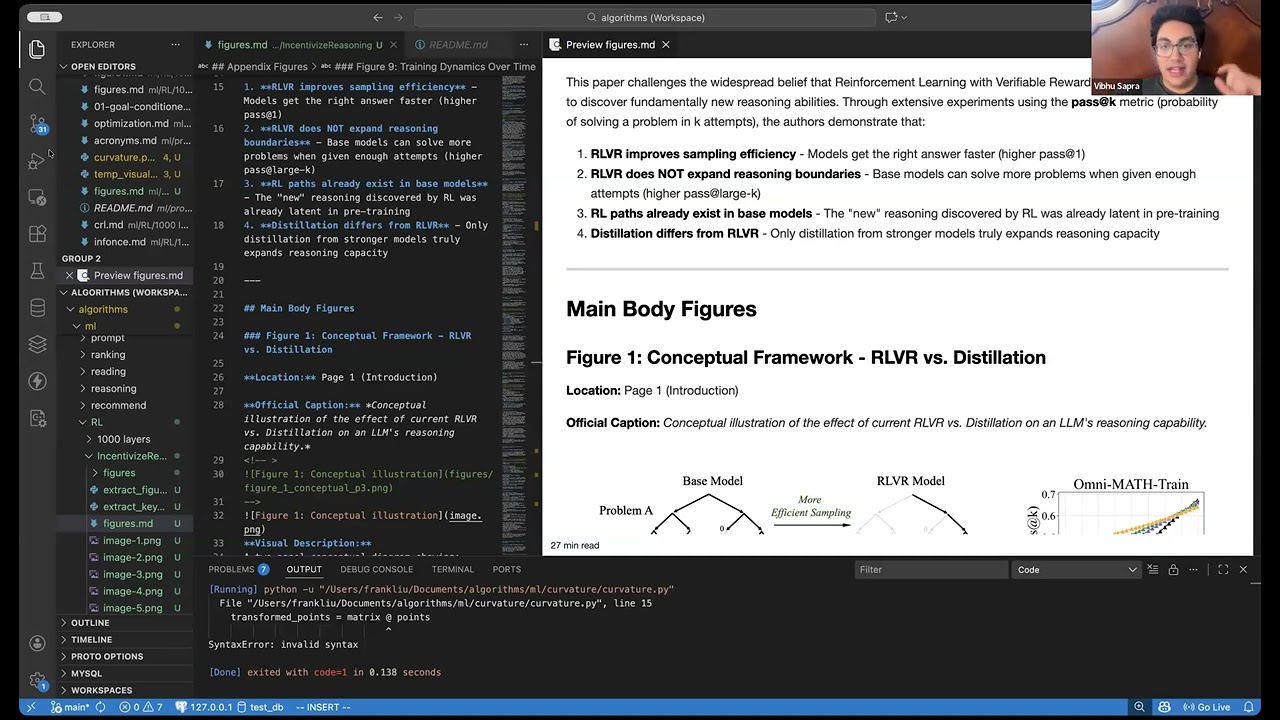Viewport: 1280px width, 720px height.
Task: Click synchronize changes icon in status bar
Action: click(x=100, y=707)
